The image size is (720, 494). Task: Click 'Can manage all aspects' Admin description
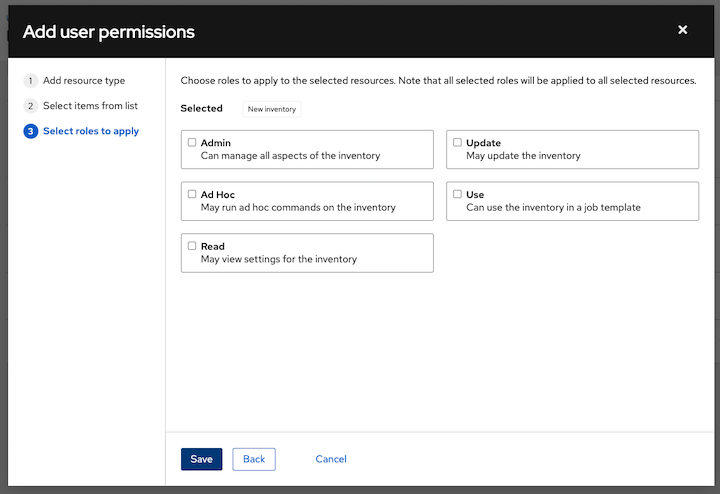(290, 156)
